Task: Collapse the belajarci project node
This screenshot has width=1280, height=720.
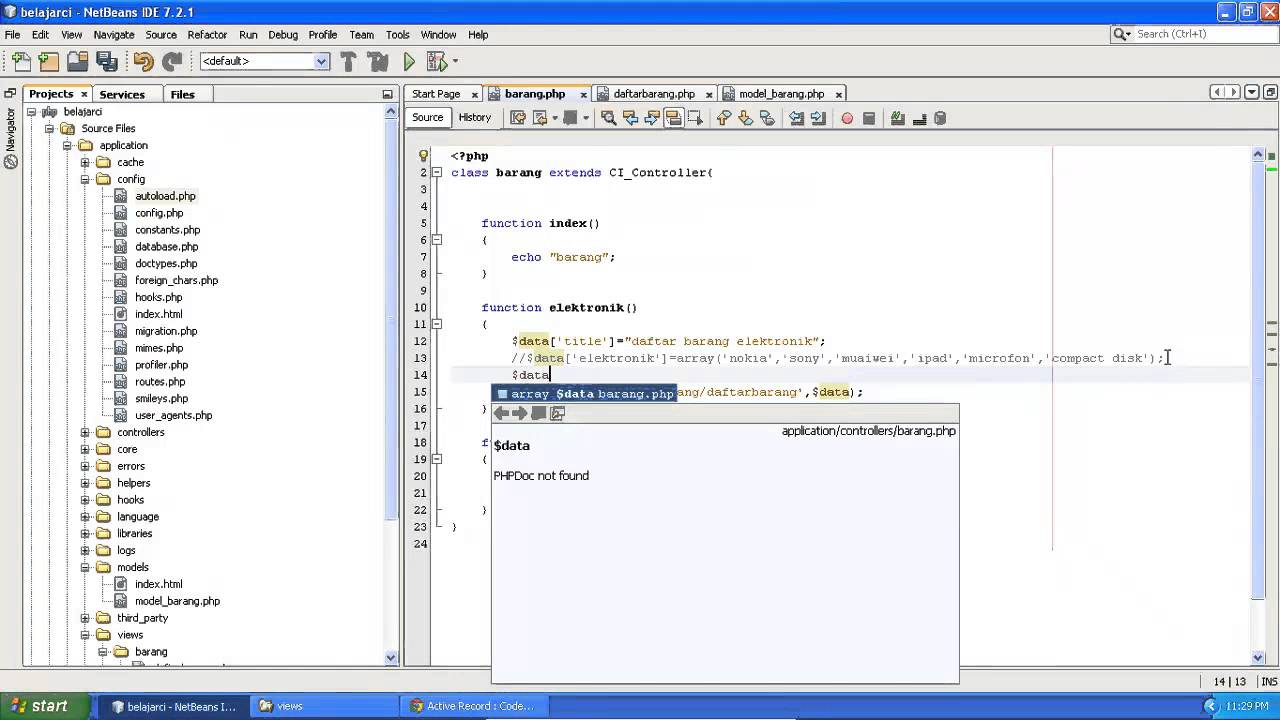Action: (x=31, y=112)
